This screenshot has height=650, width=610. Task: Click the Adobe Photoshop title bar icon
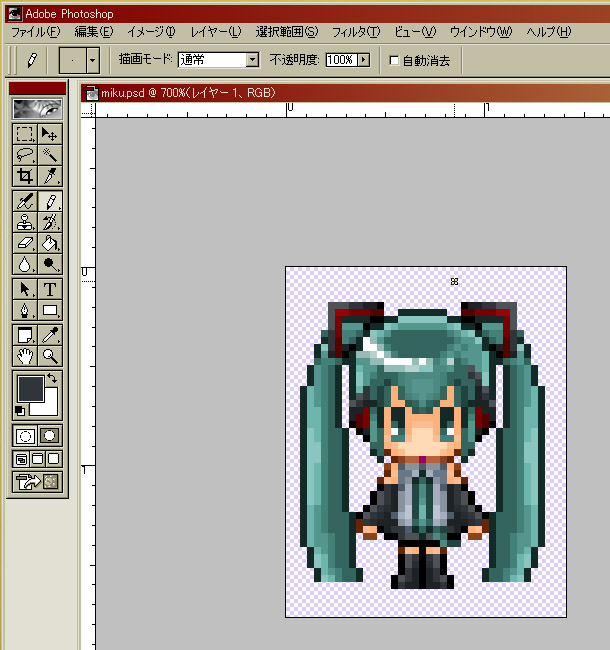[15, 14]
